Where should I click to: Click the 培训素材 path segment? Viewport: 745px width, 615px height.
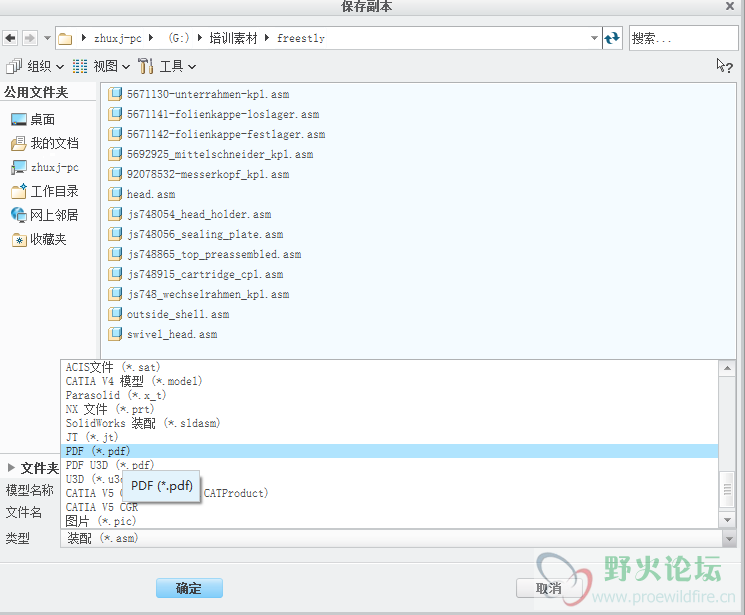pos(233,38)
